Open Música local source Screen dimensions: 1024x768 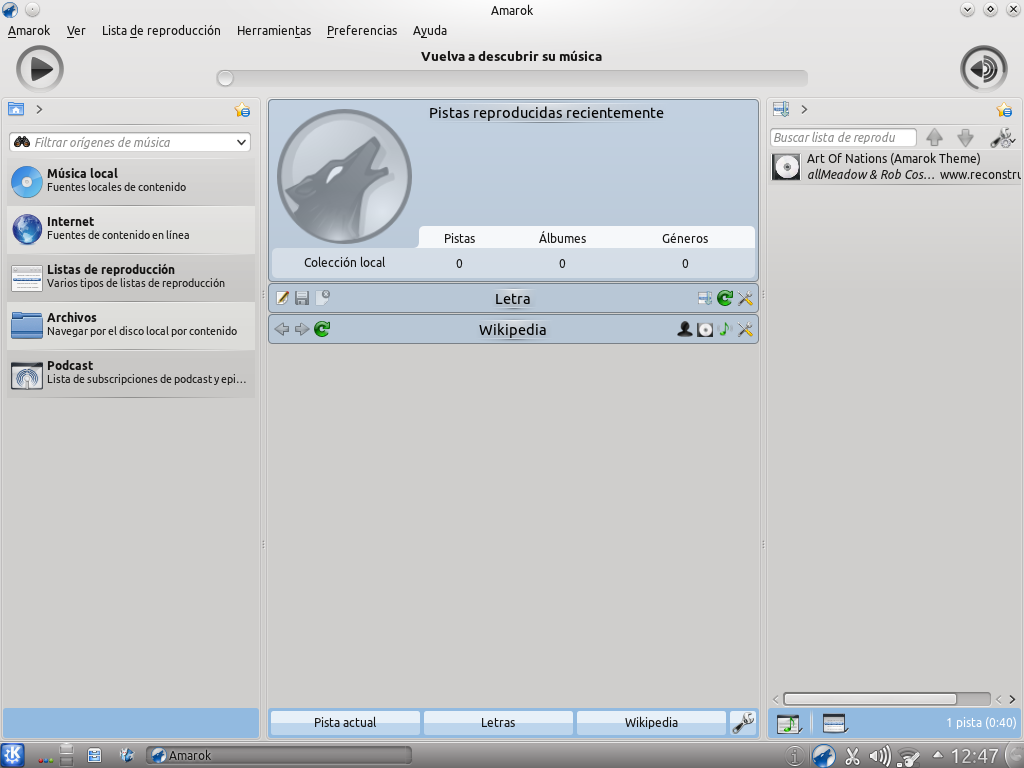(131, 181)
